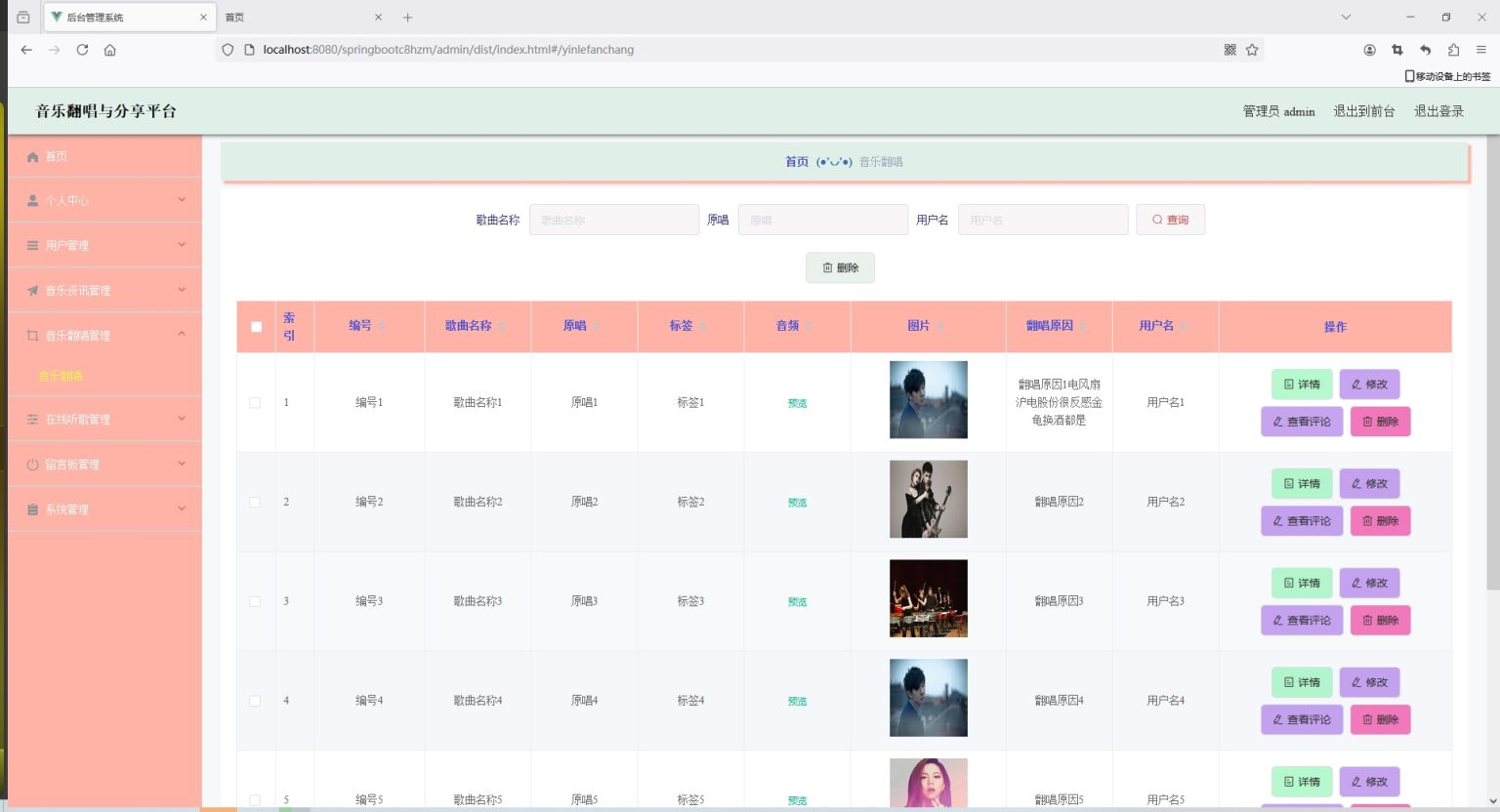Open QR code icon in address bar
The image size is (1500, 812).
click(1230, 50)
